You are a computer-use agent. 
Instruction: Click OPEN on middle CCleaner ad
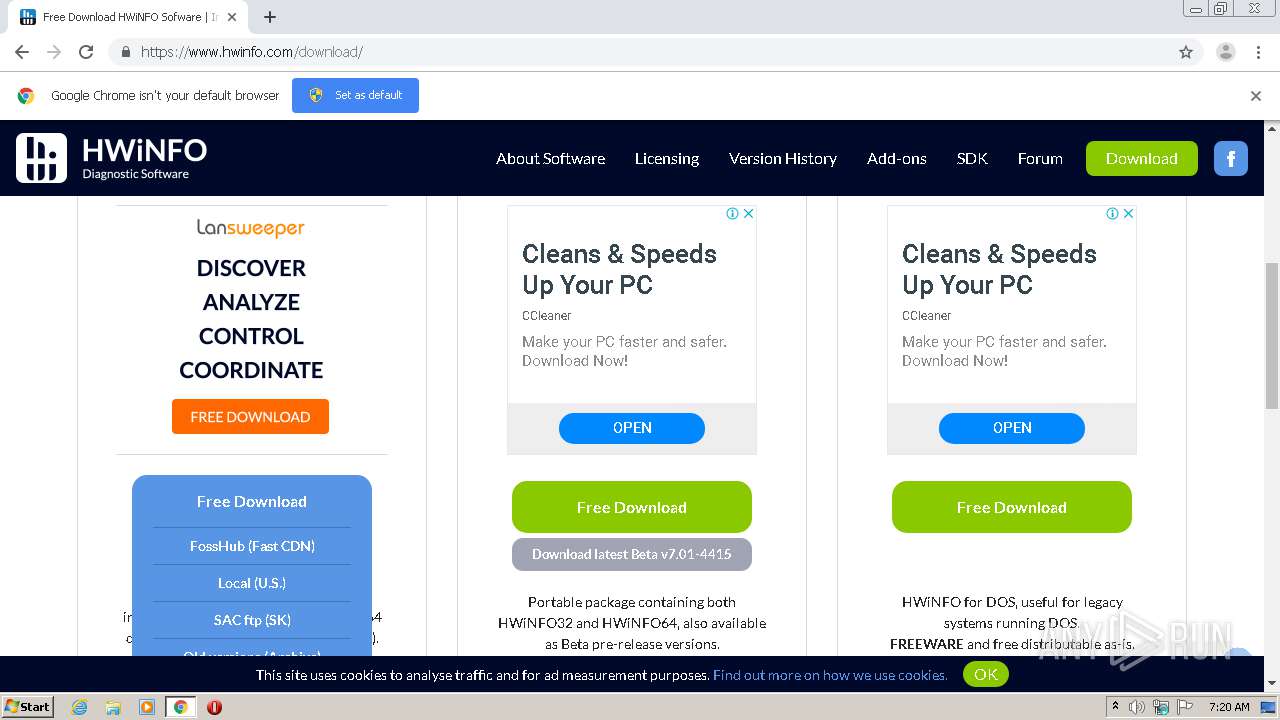click(632, 428)
